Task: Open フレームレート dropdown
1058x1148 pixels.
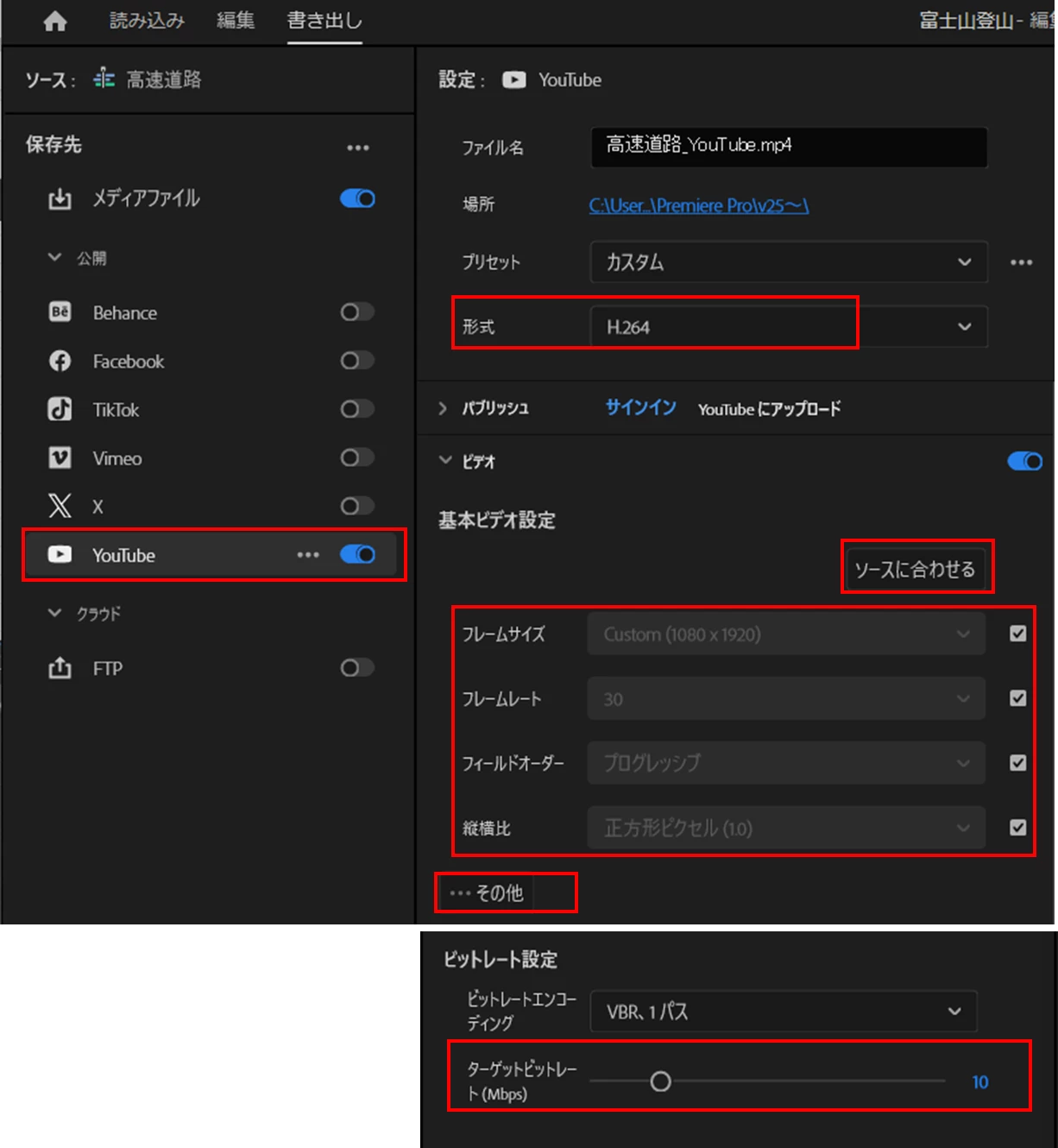Action: pyautogui.click(x=786, y=698)
